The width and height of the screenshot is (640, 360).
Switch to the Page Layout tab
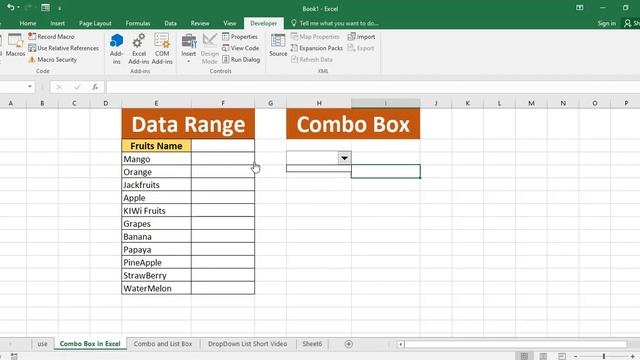(95, 23)
